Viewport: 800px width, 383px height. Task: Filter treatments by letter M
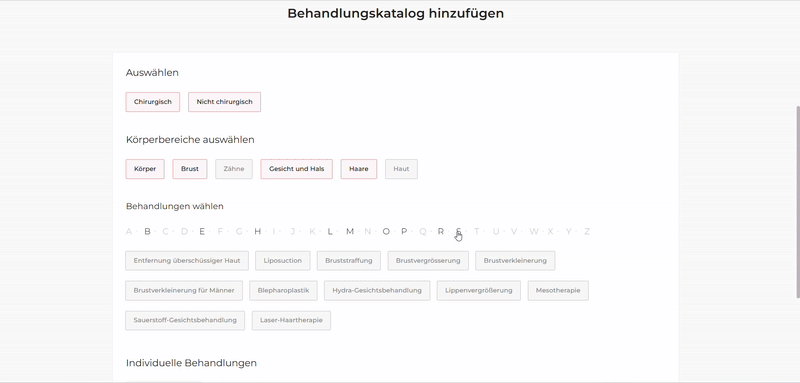point(349,232)
